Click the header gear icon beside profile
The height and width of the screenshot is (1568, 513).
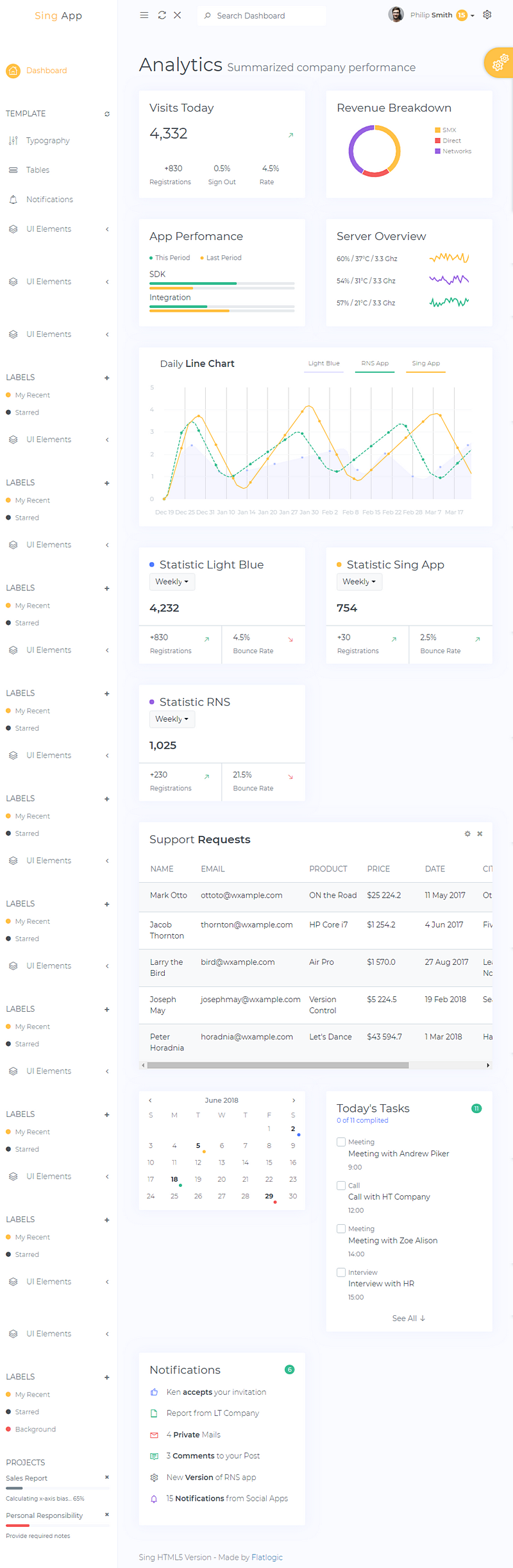click(487, 15)
